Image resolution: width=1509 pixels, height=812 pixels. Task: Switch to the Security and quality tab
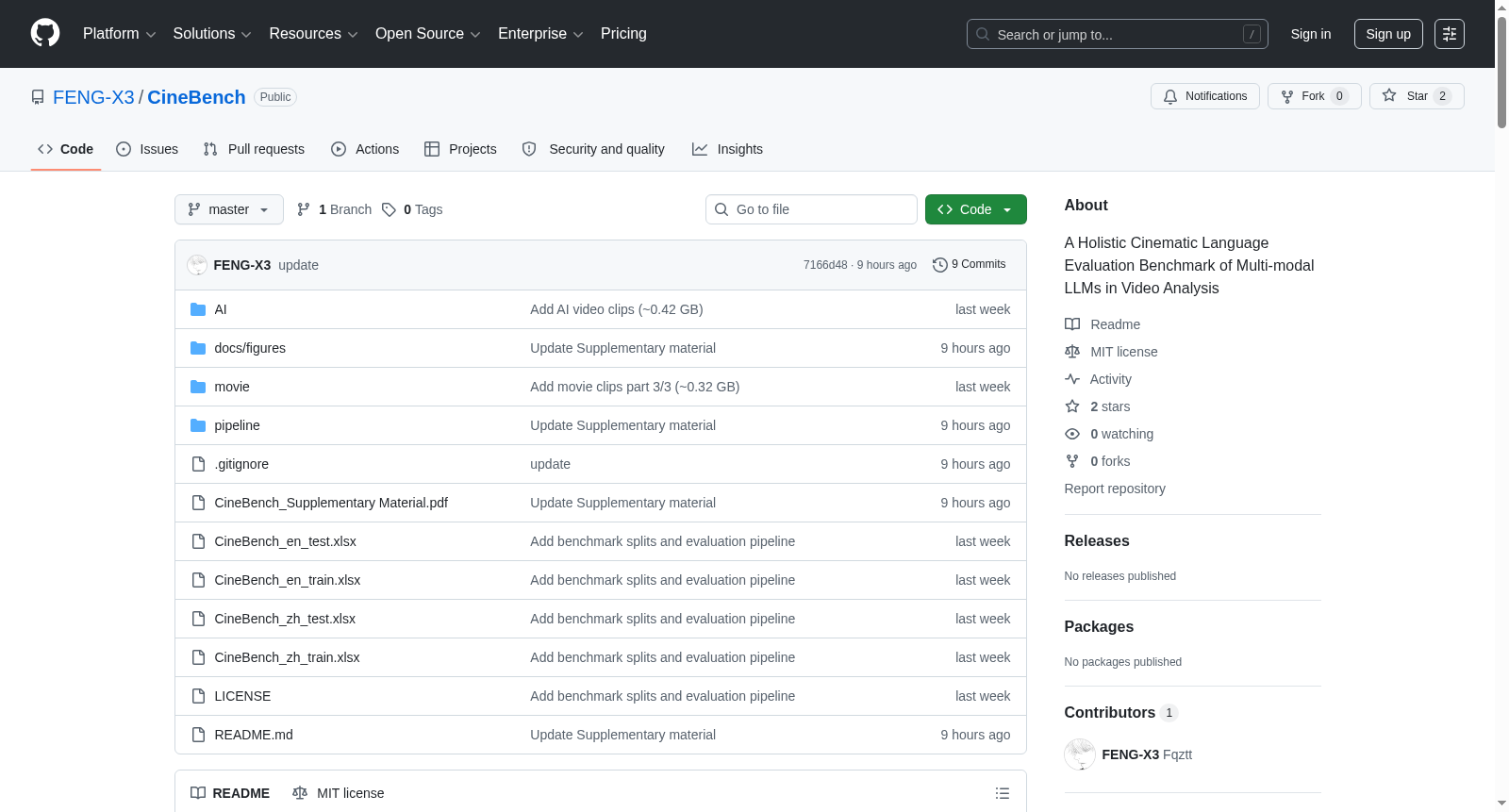point(593,149)
